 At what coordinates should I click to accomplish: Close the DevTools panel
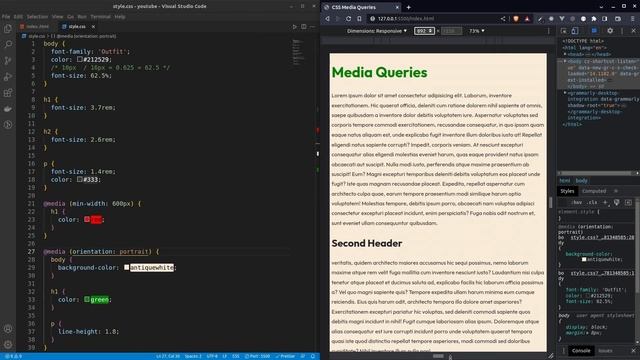(x=633, y=31)
